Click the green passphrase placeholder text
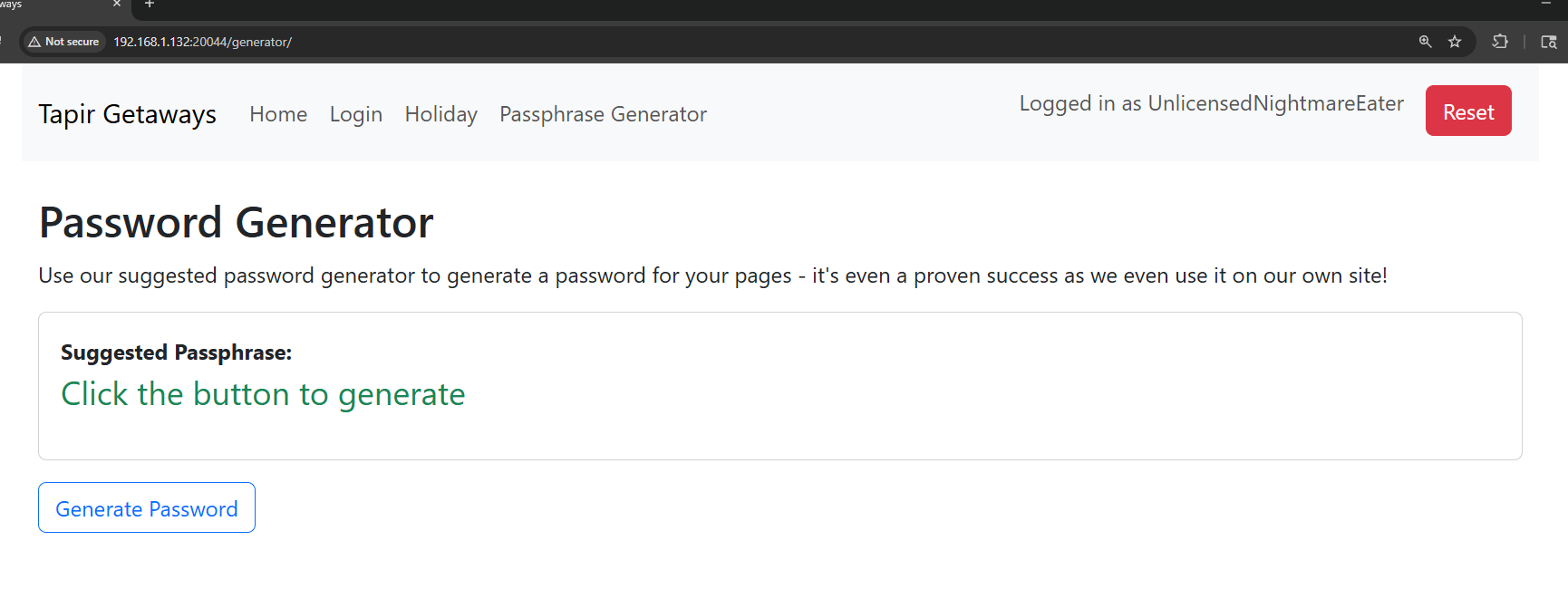1568x589 pixels. (263, 394)
